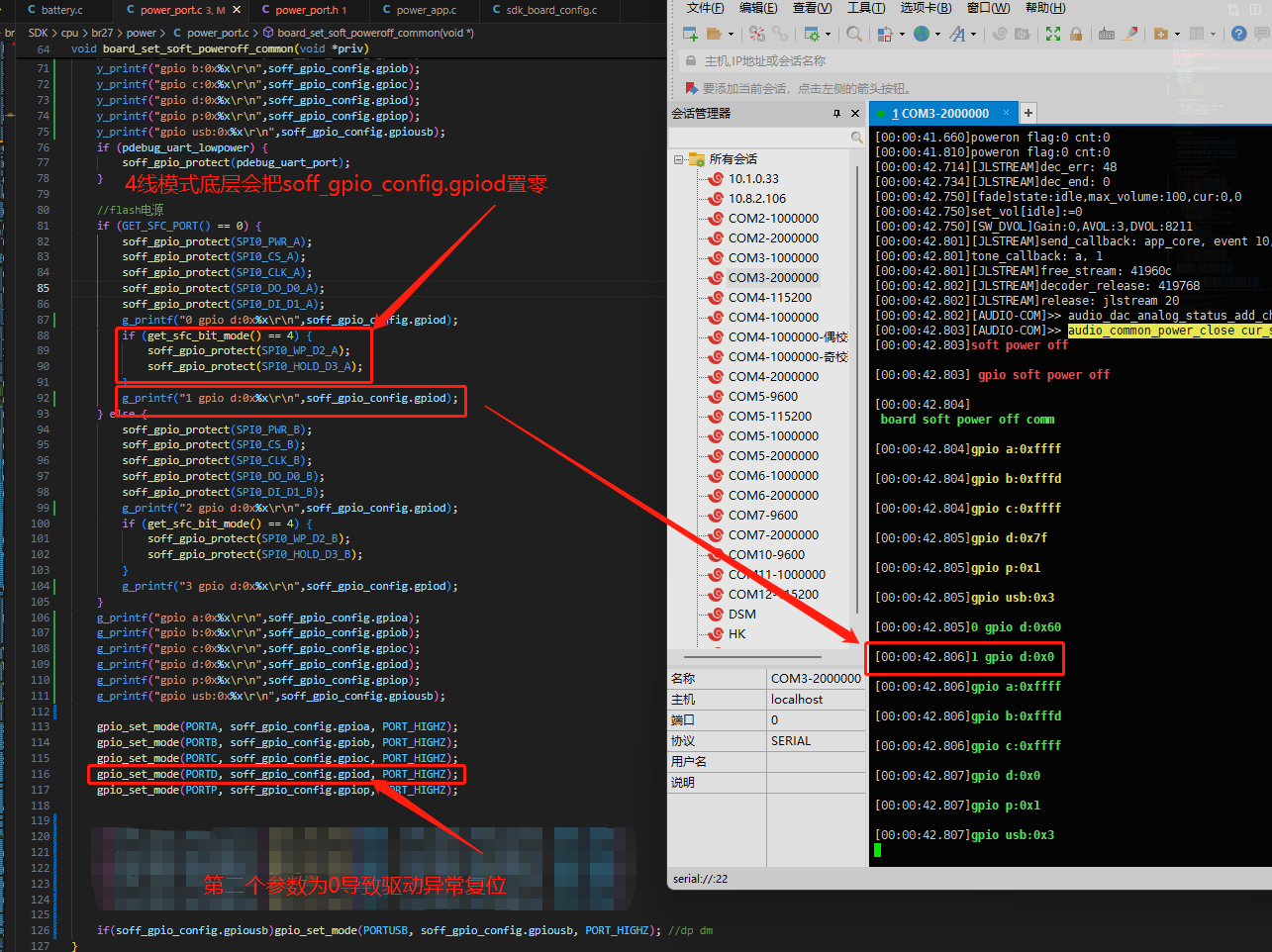Screen dimensions: 1272x952
Task: Select the COM5-9600 session
Action: 763,397
